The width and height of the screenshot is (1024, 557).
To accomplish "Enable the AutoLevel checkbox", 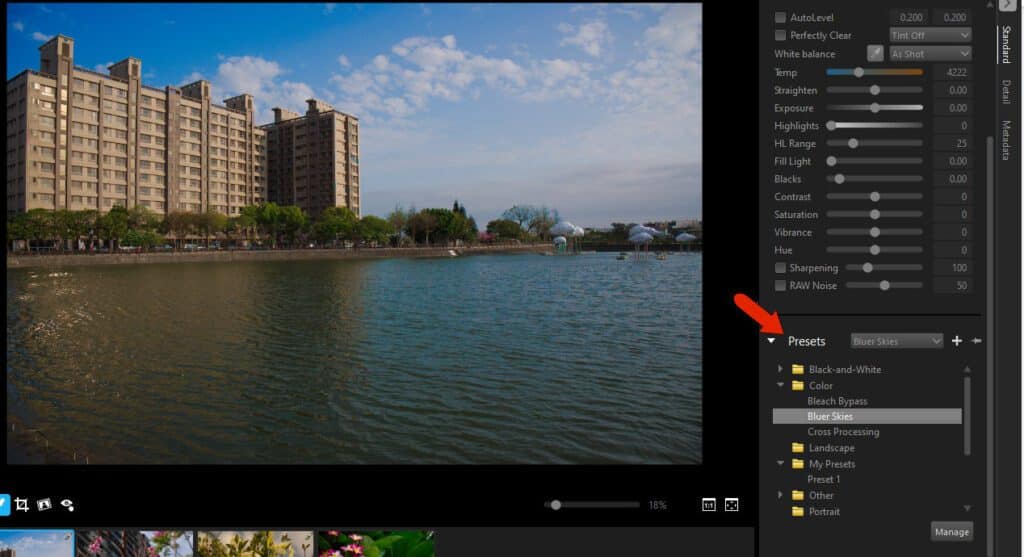I will (x=780, y=18).
